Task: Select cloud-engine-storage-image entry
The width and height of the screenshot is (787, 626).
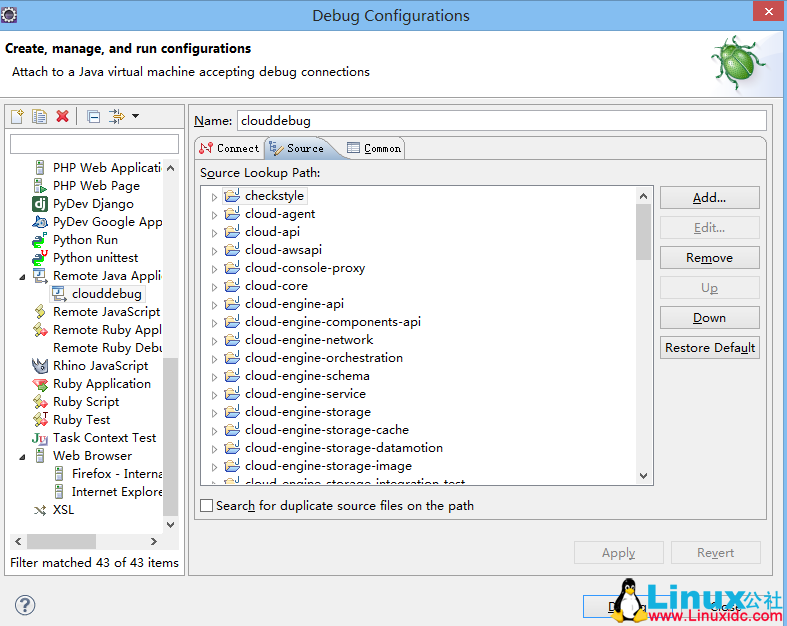Action: (x=328, y=466)
